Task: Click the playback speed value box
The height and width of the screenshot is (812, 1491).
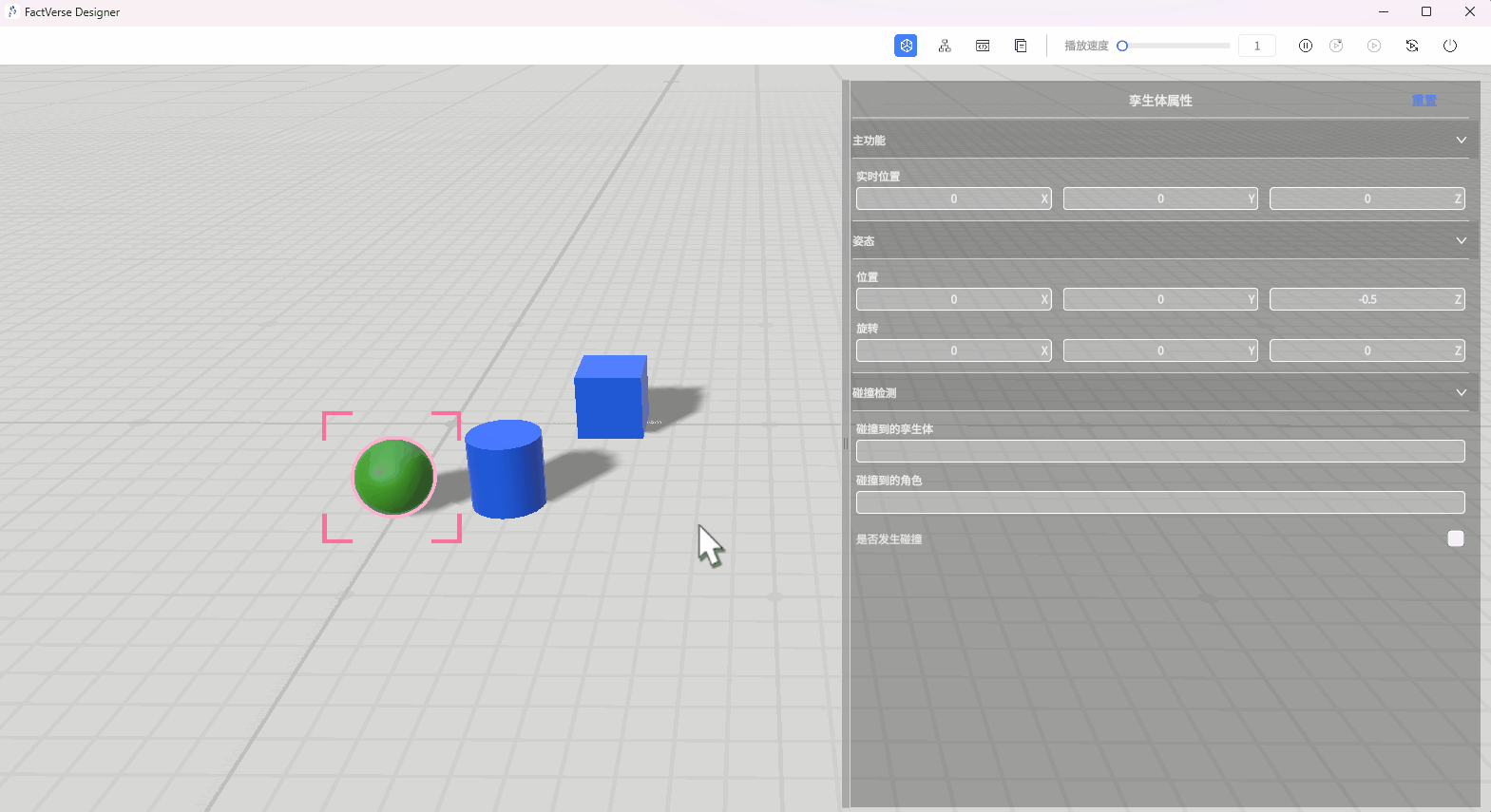Action: pyautogui.click(x=1256, y=46)
